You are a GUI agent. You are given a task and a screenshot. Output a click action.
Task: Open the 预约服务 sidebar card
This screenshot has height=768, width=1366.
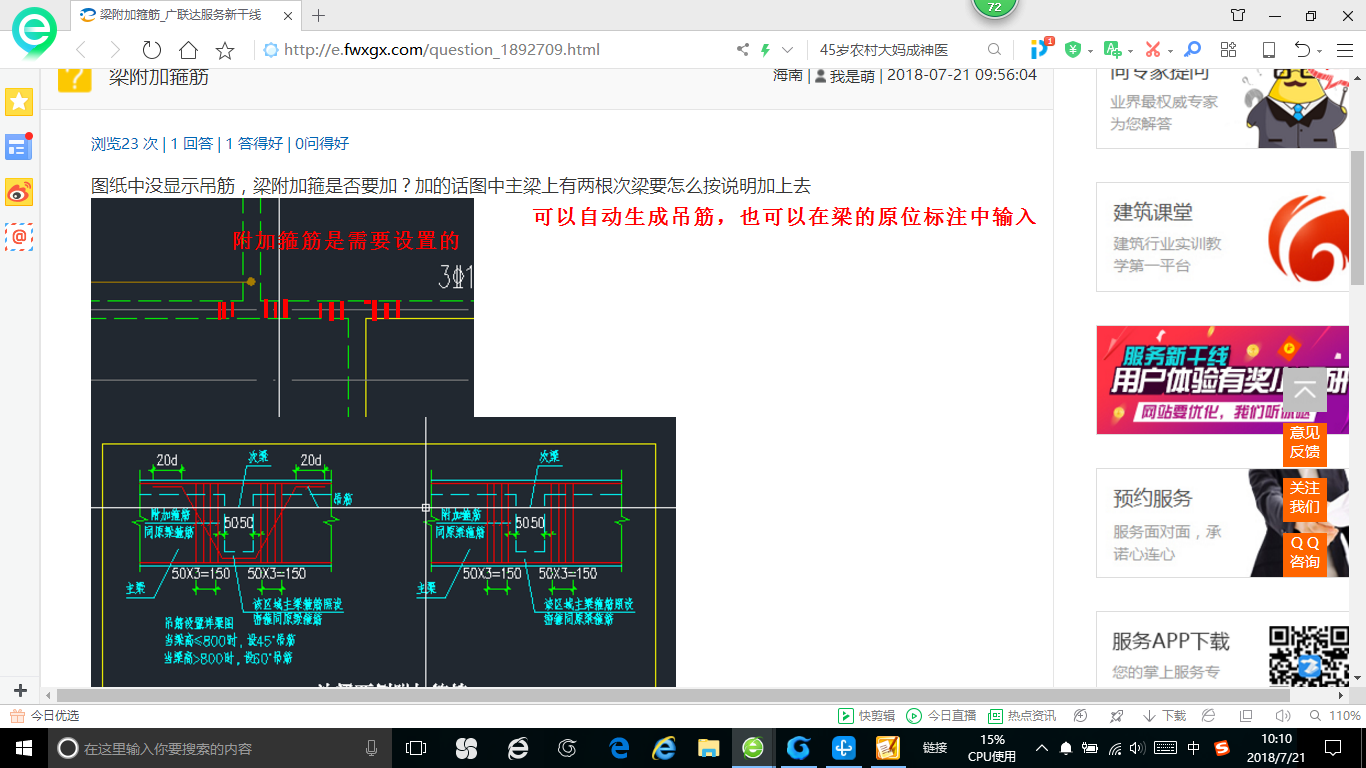(x=1222, y=523)
